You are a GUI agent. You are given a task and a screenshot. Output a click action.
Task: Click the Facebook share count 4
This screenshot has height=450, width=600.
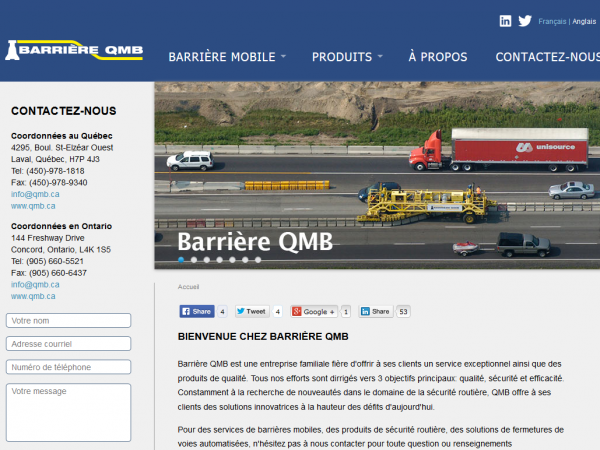[x=222, y=312]
